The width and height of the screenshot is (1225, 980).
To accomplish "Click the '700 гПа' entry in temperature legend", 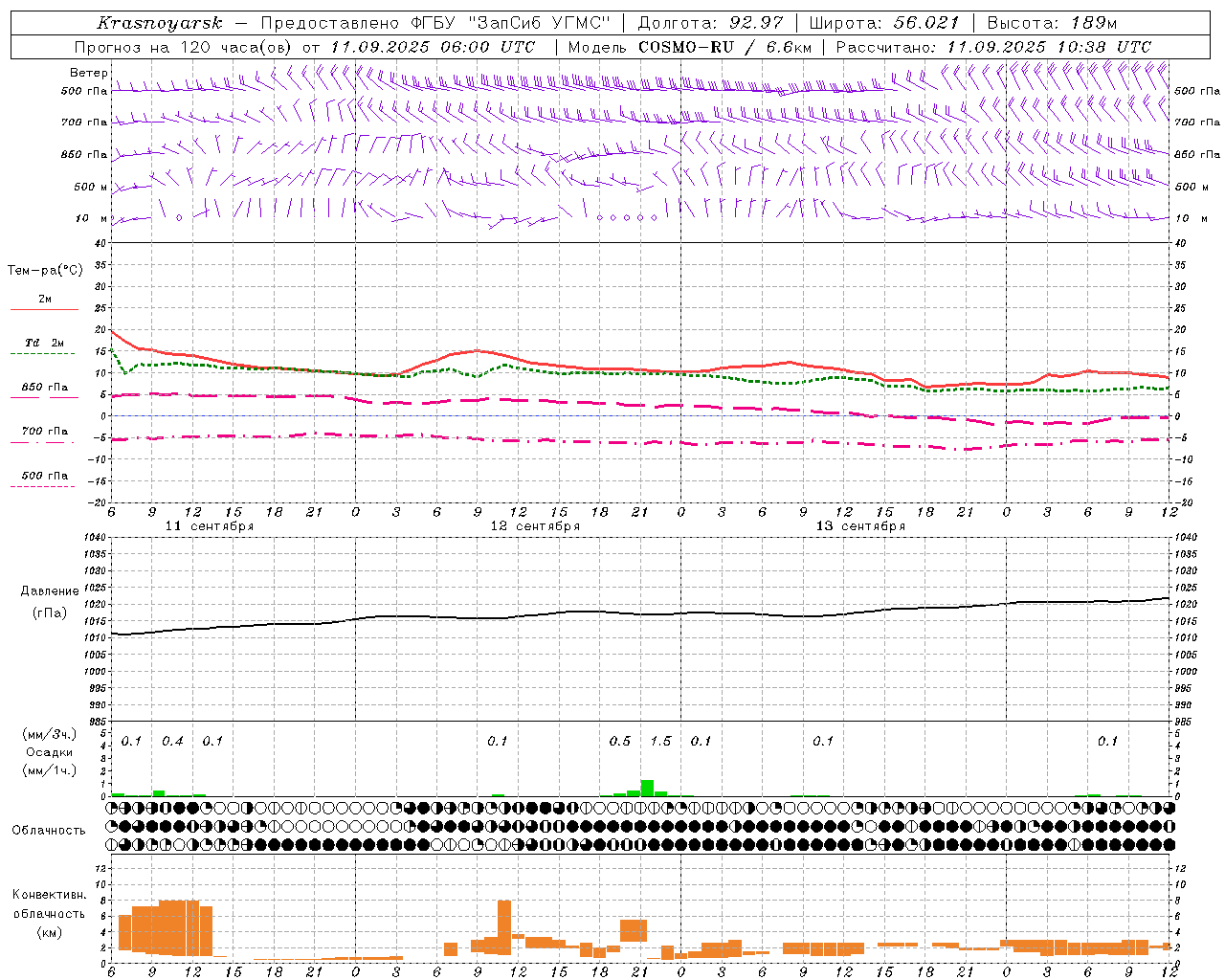I will click(45, 432).
